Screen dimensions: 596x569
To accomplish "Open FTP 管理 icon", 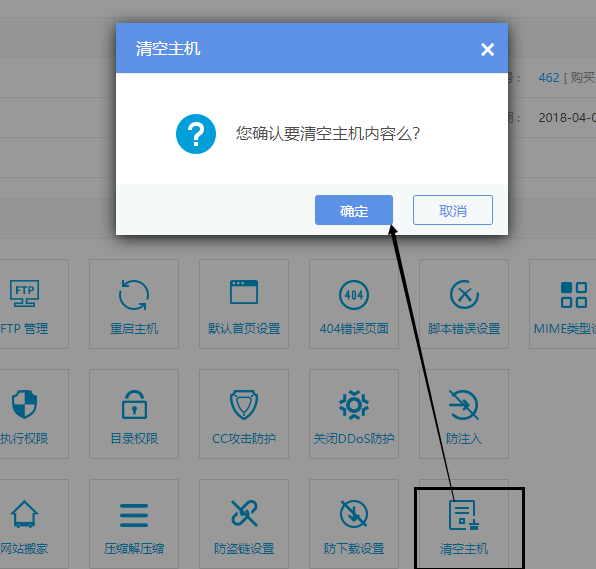I will pyautogui.click(x=25, y=293).
